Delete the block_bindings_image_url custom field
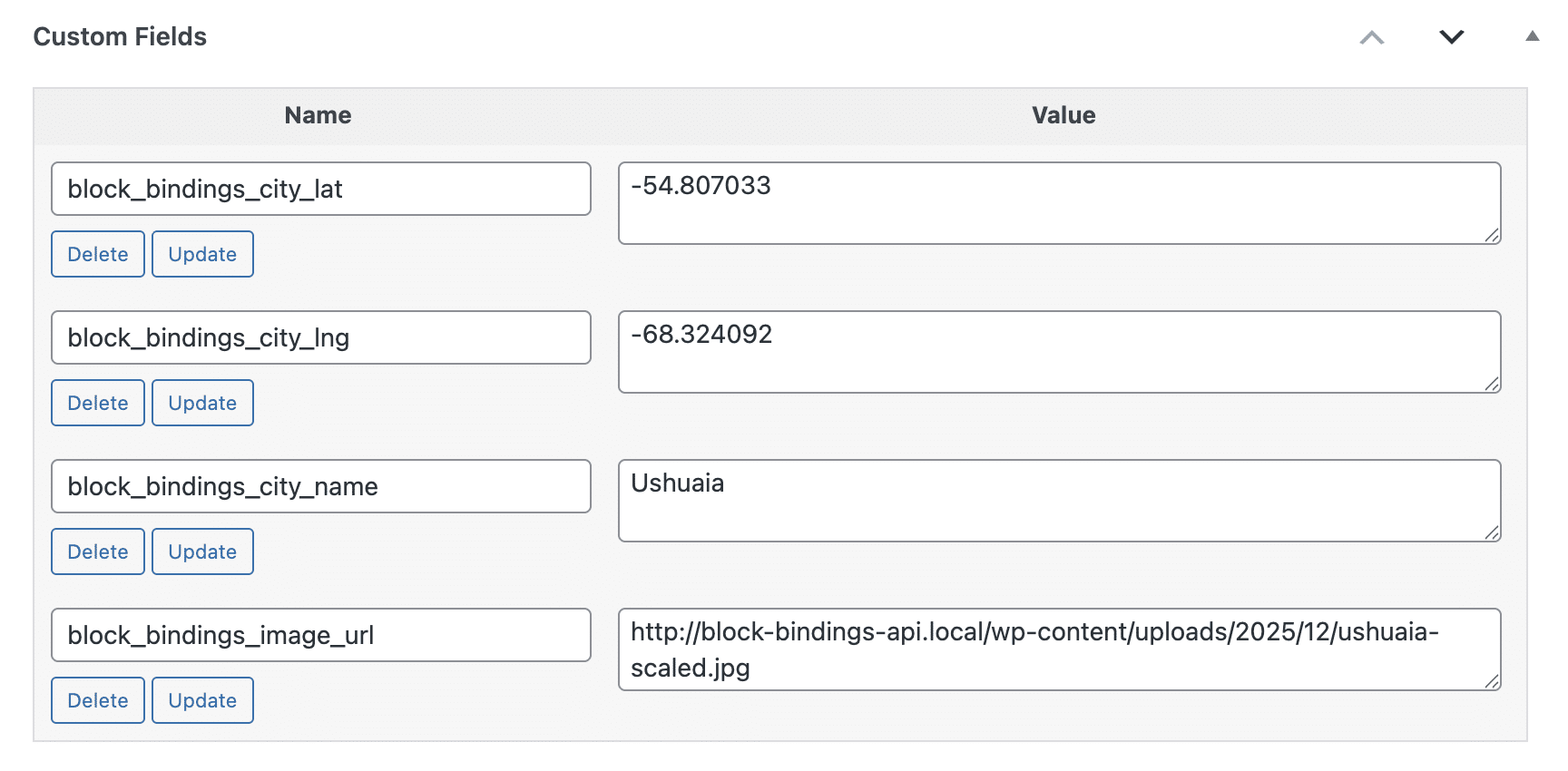 coord(97,700)
